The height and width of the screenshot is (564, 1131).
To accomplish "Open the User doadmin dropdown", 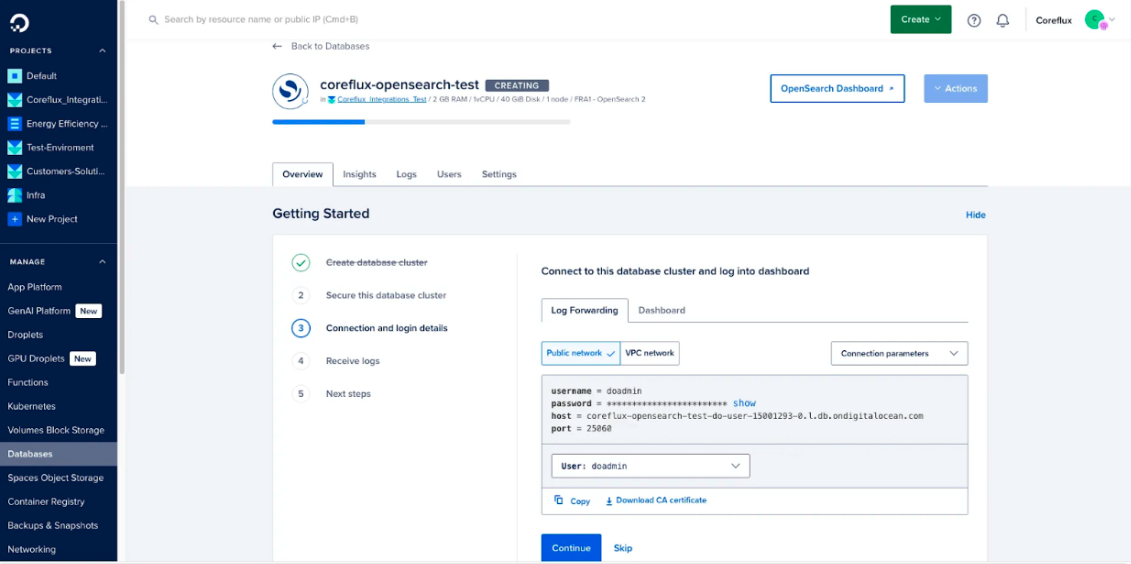I will 650,466.
